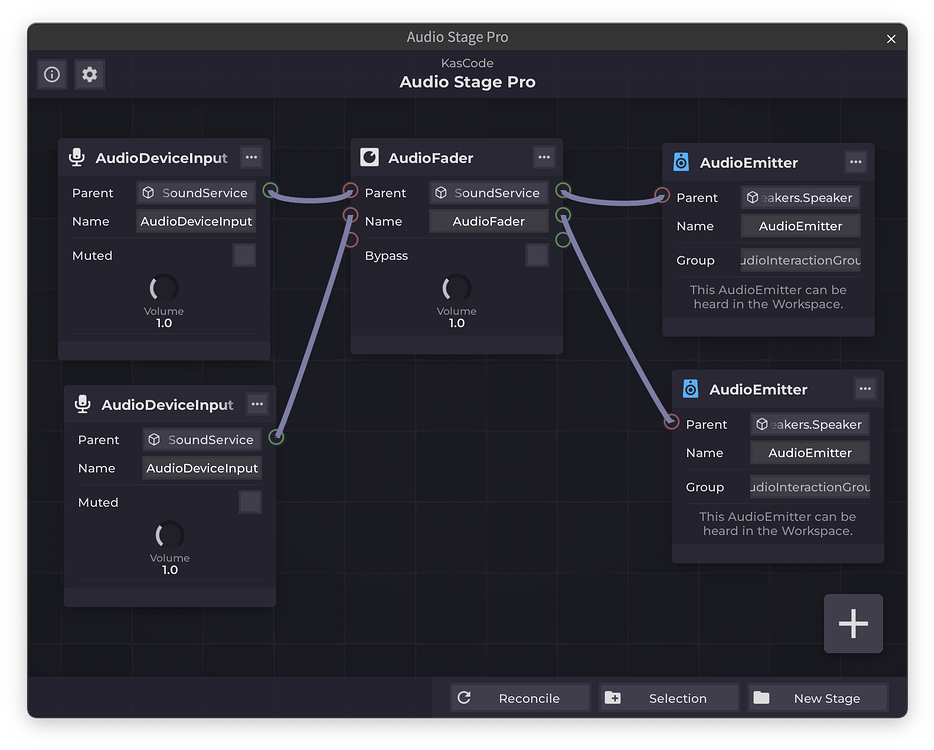Viewport: 934px width, 750px height.
Task: Click the speaker icon on the lower AudioEmitter node
Action: [690, 388]
